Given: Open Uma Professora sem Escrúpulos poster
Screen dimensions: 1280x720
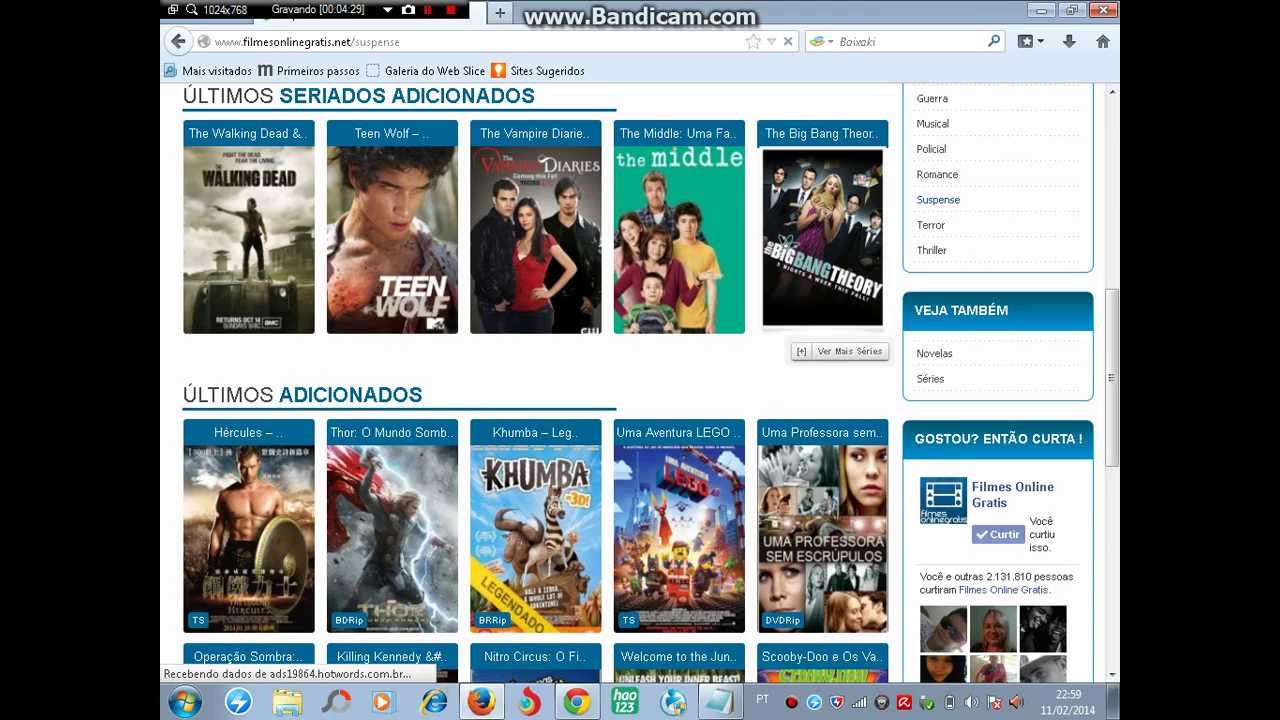Looking at the screenshot, I should coord(823,539).
